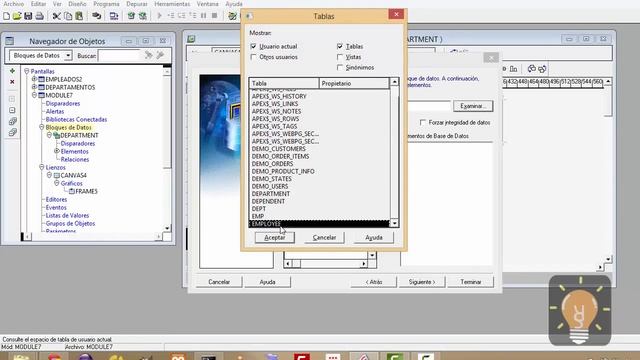Viewport: 640px width, 360px height.
Task: Select DEPARTMENT in the table list
Action: pyautogui.click(x=271, y=194)
